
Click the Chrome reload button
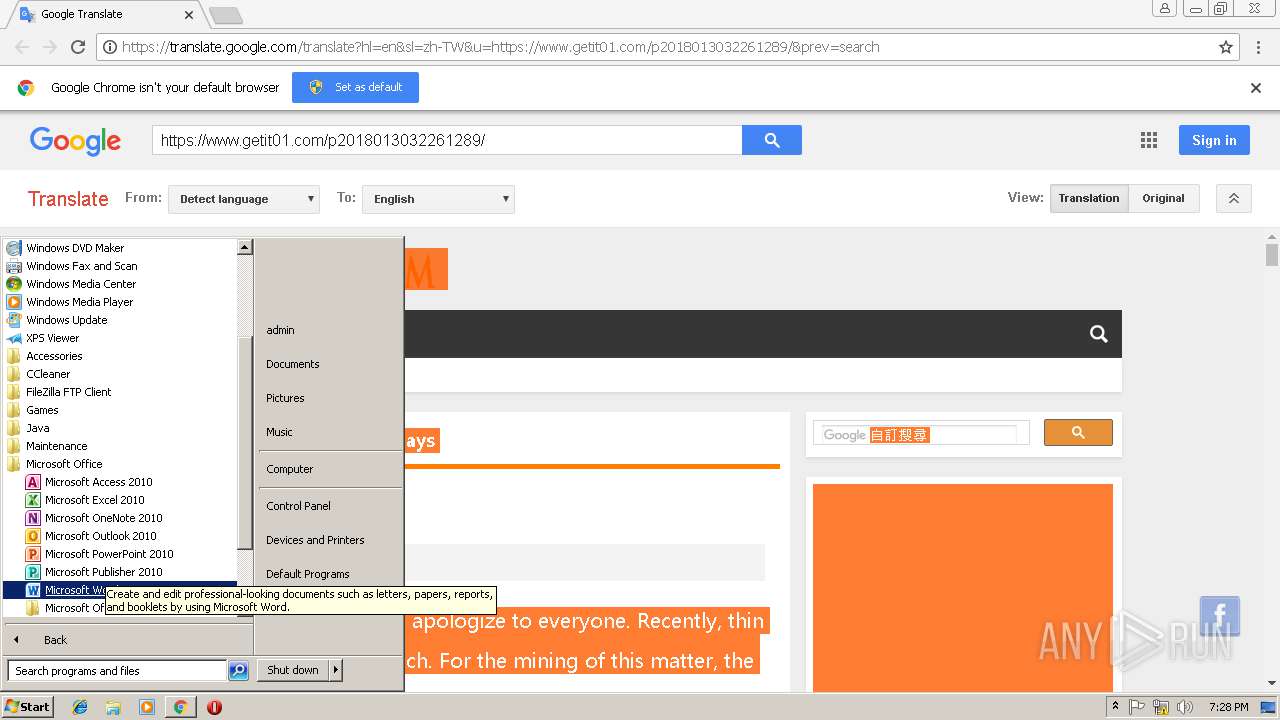click(78, 47)
